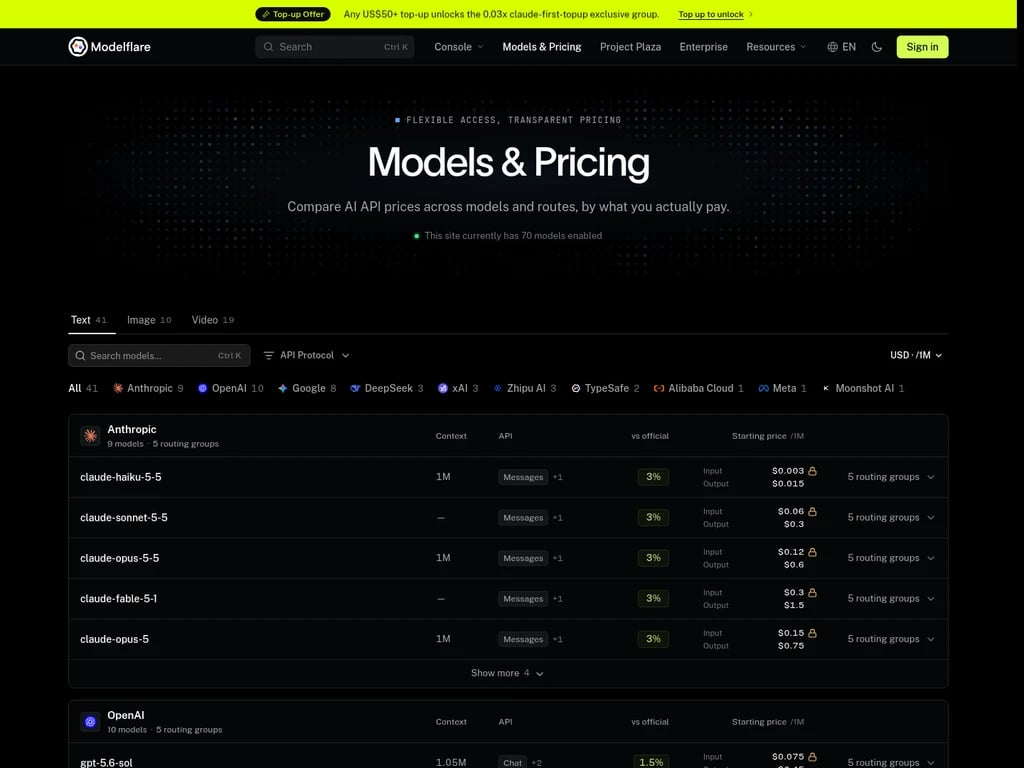This screenshot has height=768, width=1024.
Task: Click the claude-haiku-5-5 model name
Action: tap(121, 477)
